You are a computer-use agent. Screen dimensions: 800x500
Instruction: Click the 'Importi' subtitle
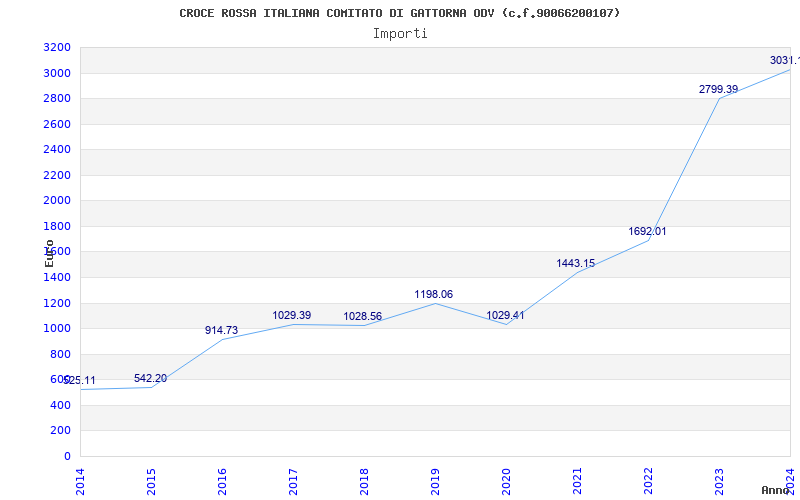[x=400, y=34]
